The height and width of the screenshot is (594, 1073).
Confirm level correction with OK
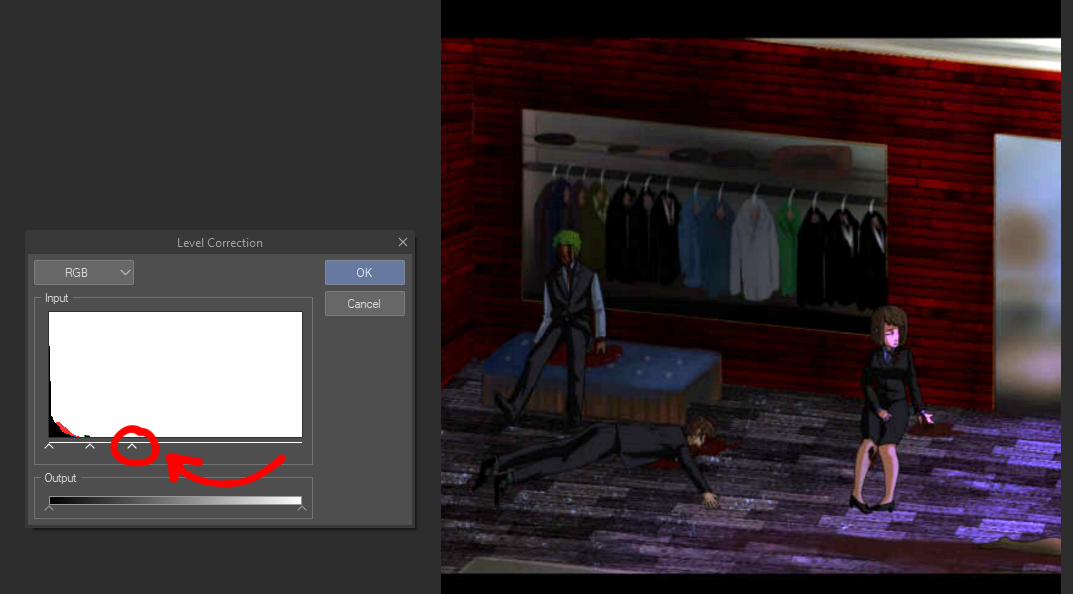(364, 272)
